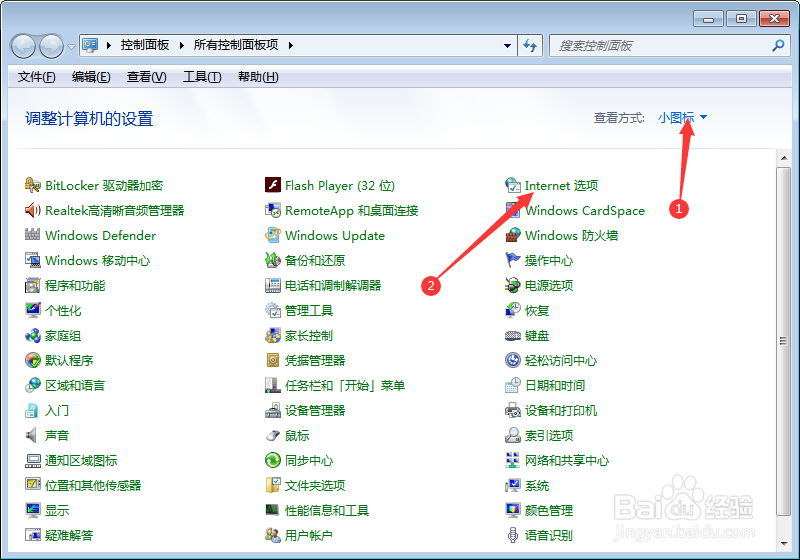The width and height of the screenshot is (800, 560).
Task: Open the 同步中心 icon
Action: pos(273,460)
